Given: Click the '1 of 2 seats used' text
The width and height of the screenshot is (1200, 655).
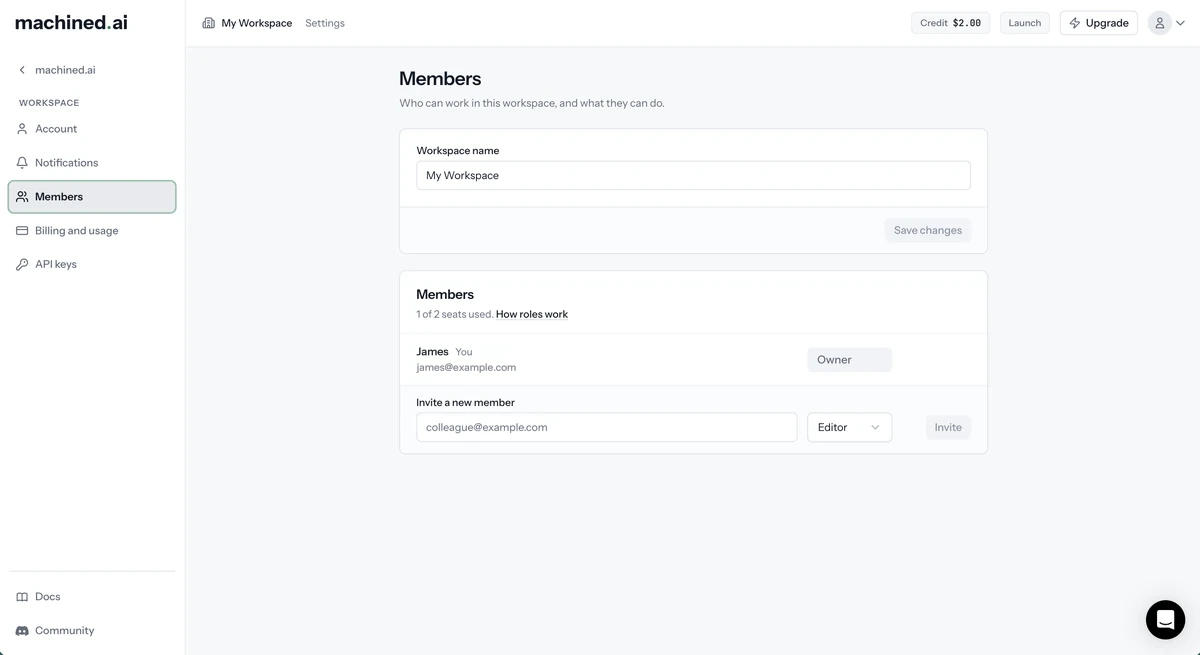Looking at the screenshot, I should [454, 314].
